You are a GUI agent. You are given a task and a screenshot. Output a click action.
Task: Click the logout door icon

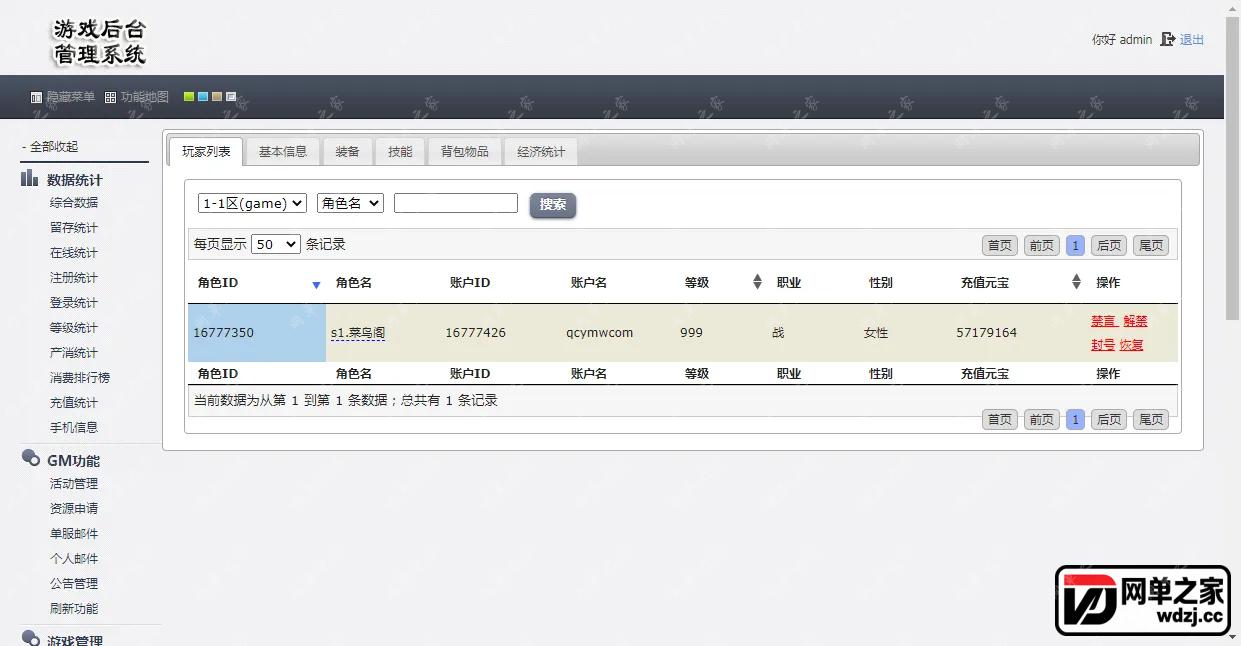tap(1167, 40)
